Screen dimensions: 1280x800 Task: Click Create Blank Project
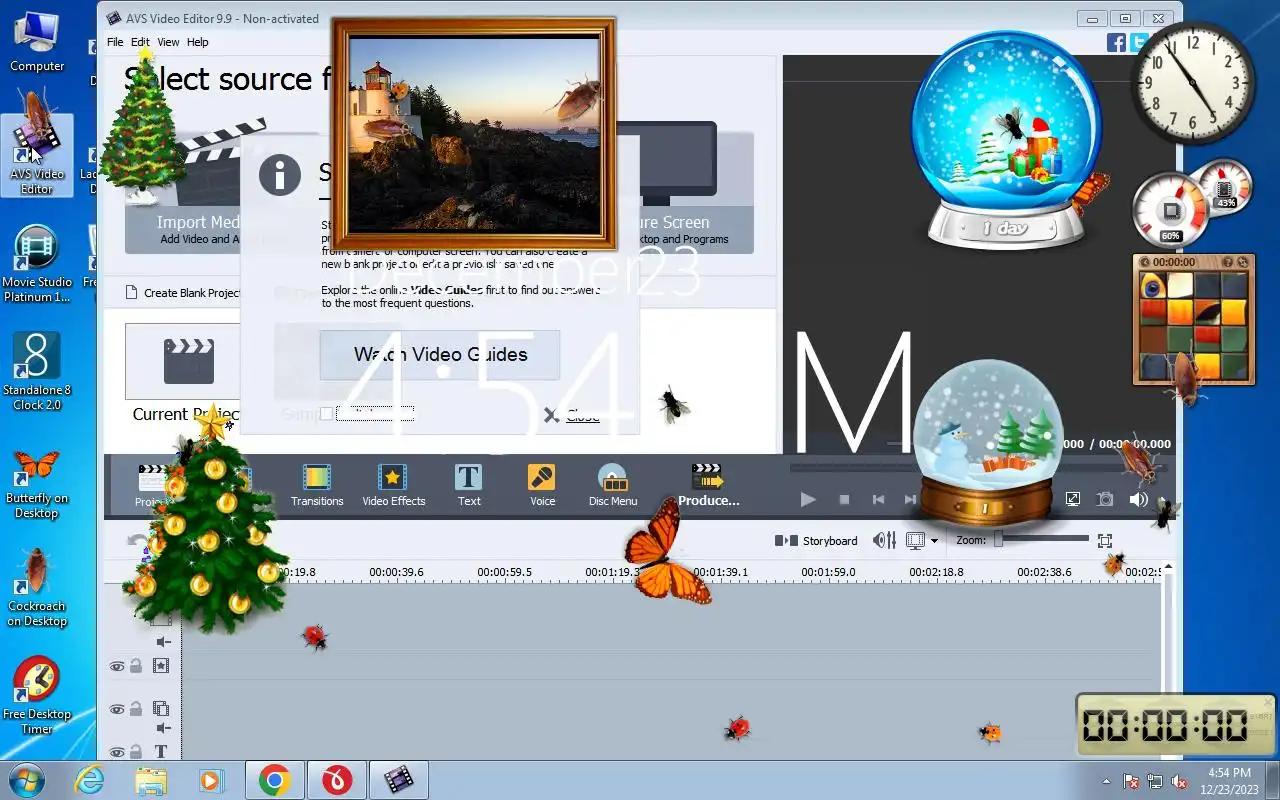pos(183,293)
